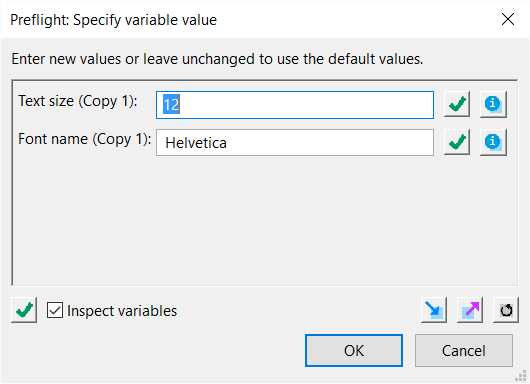This screenshot has height=384, width=530.
Task: Click into the Helvetica font name field
Action: point(295,143)
